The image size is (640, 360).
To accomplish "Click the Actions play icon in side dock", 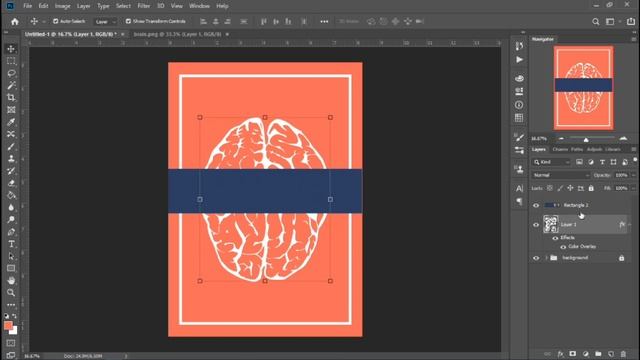I will (x=519, y=60).
